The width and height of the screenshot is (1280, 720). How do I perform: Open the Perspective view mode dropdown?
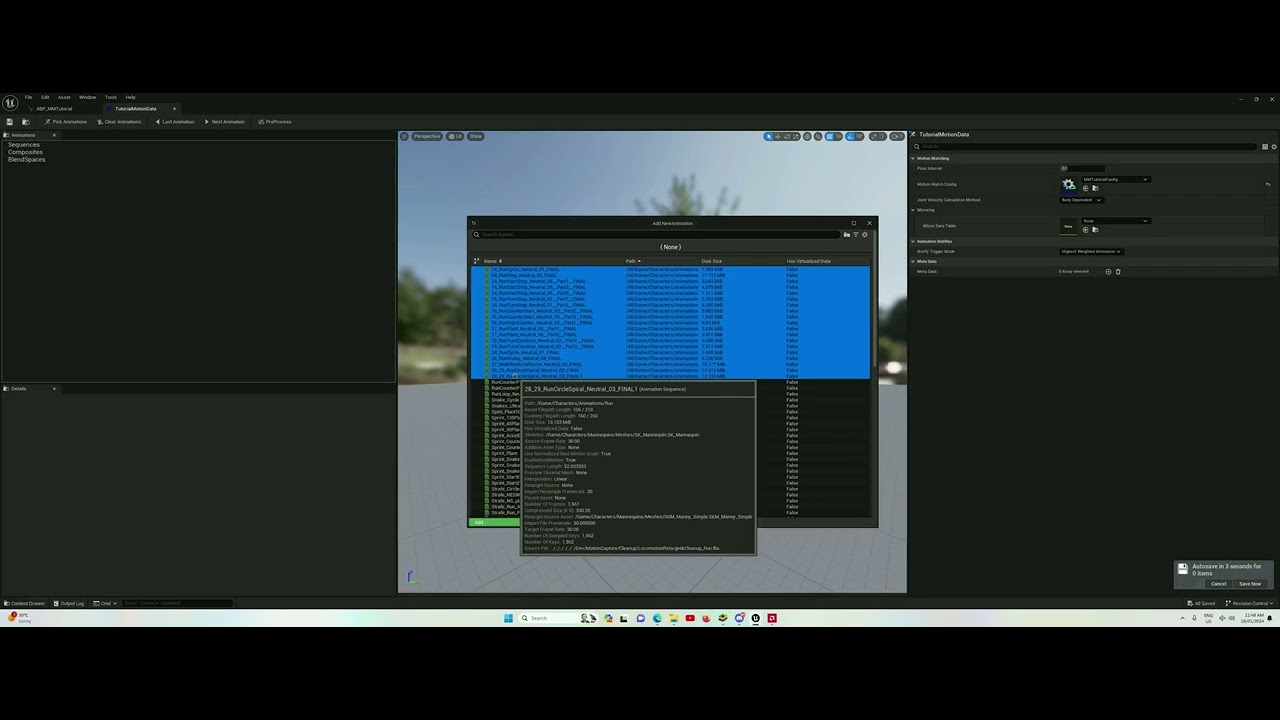(426, 136)
